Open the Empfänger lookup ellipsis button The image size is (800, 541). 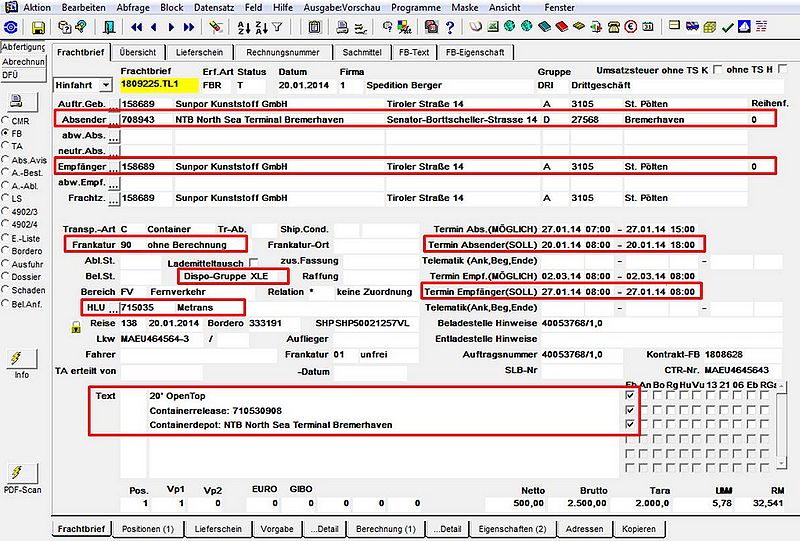click(x=114, y=167)
